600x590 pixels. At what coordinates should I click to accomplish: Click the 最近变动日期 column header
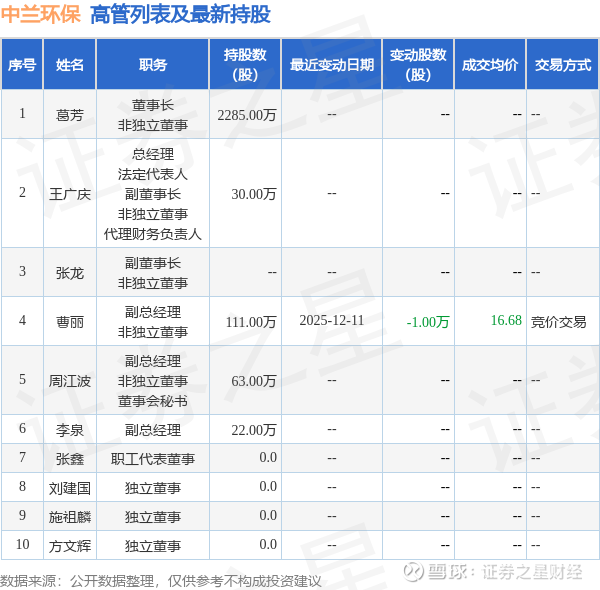pyautogui.click(x=332, y=65)
